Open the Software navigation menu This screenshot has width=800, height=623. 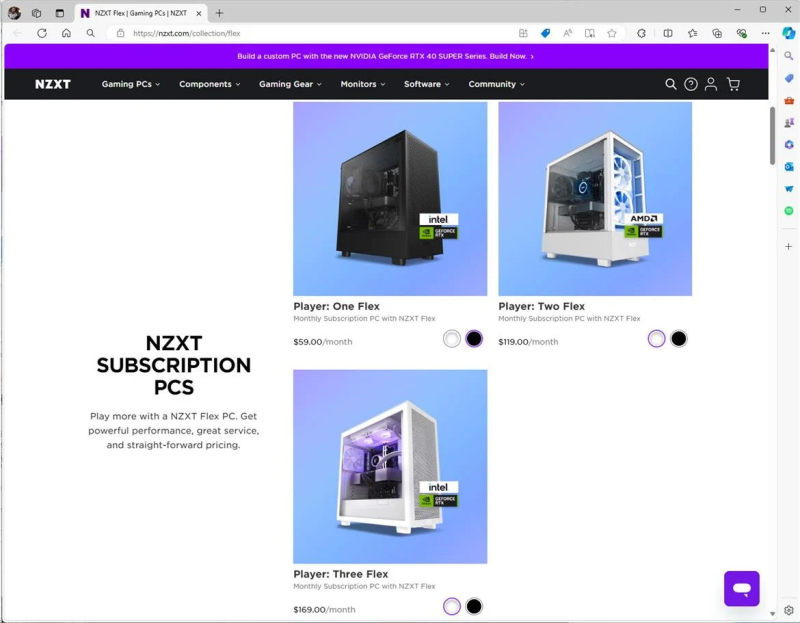coord(427,84)
